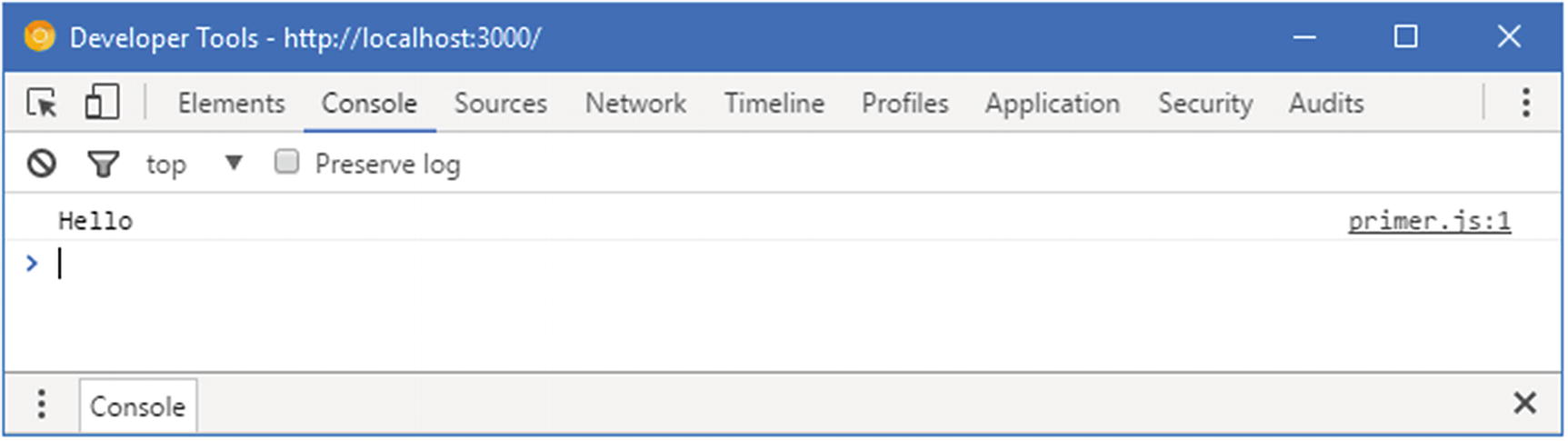Open the Sources tab
Screen dimensions: 1568x441
501,104
